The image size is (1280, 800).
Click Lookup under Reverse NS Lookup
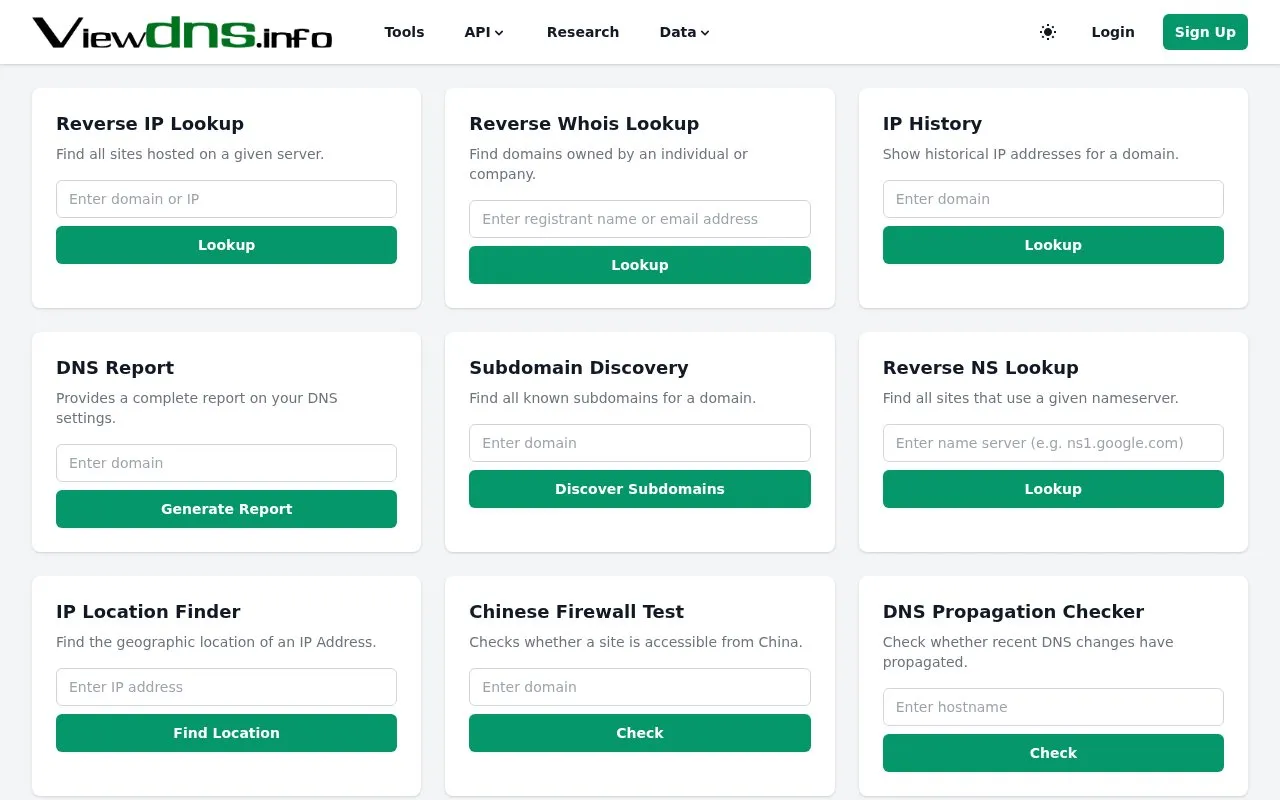(1053, 489)
